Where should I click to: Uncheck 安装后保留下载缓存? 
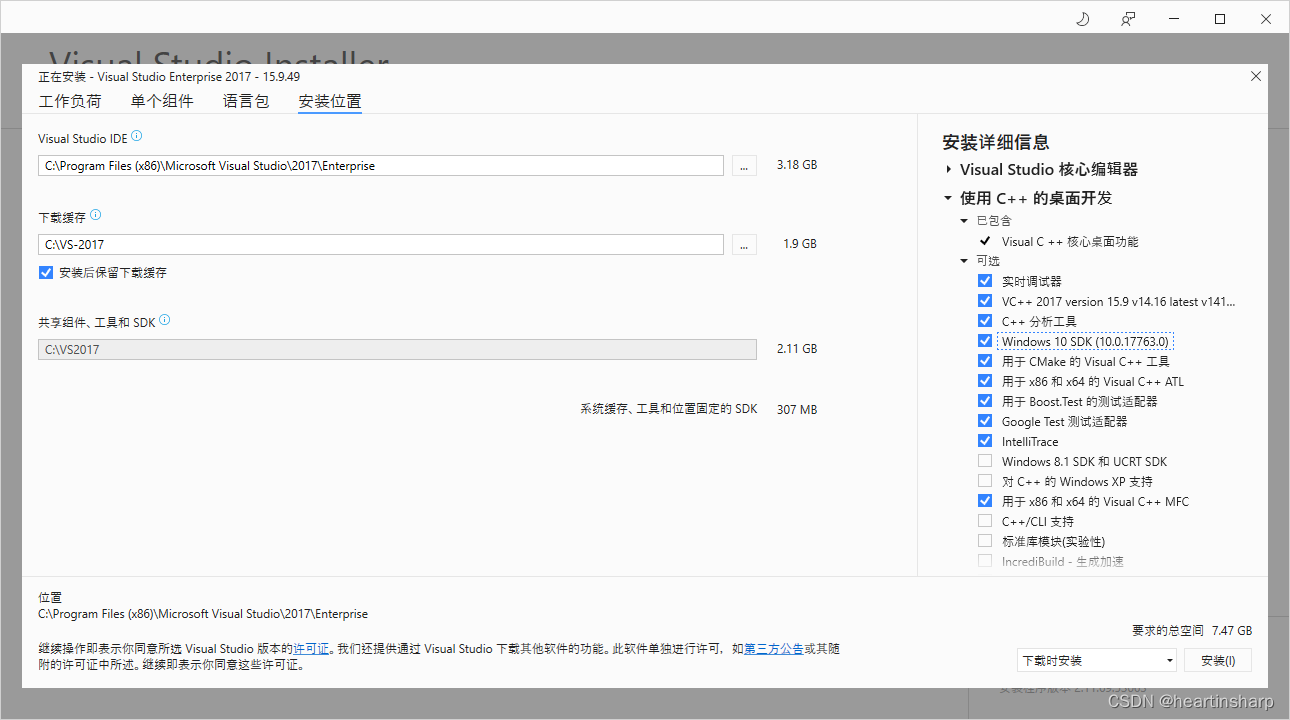(x=45, y=271)
